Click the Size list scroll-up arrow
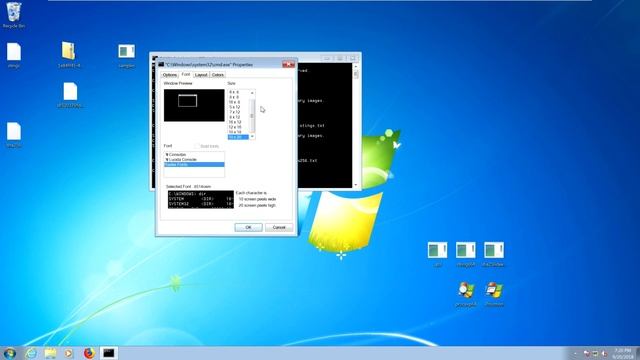The height and width of the screenshot is (360, 640). [252, 93]
